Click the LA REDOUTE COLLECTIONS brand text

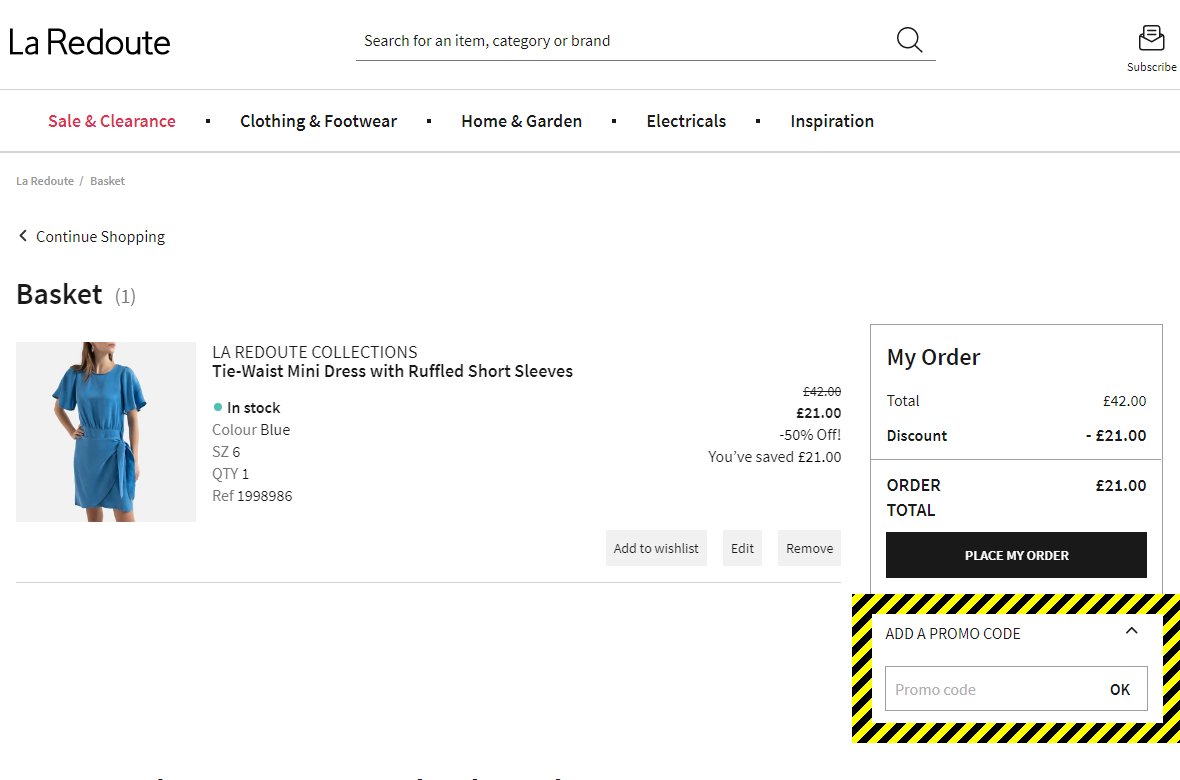click(x=315, y=352)
